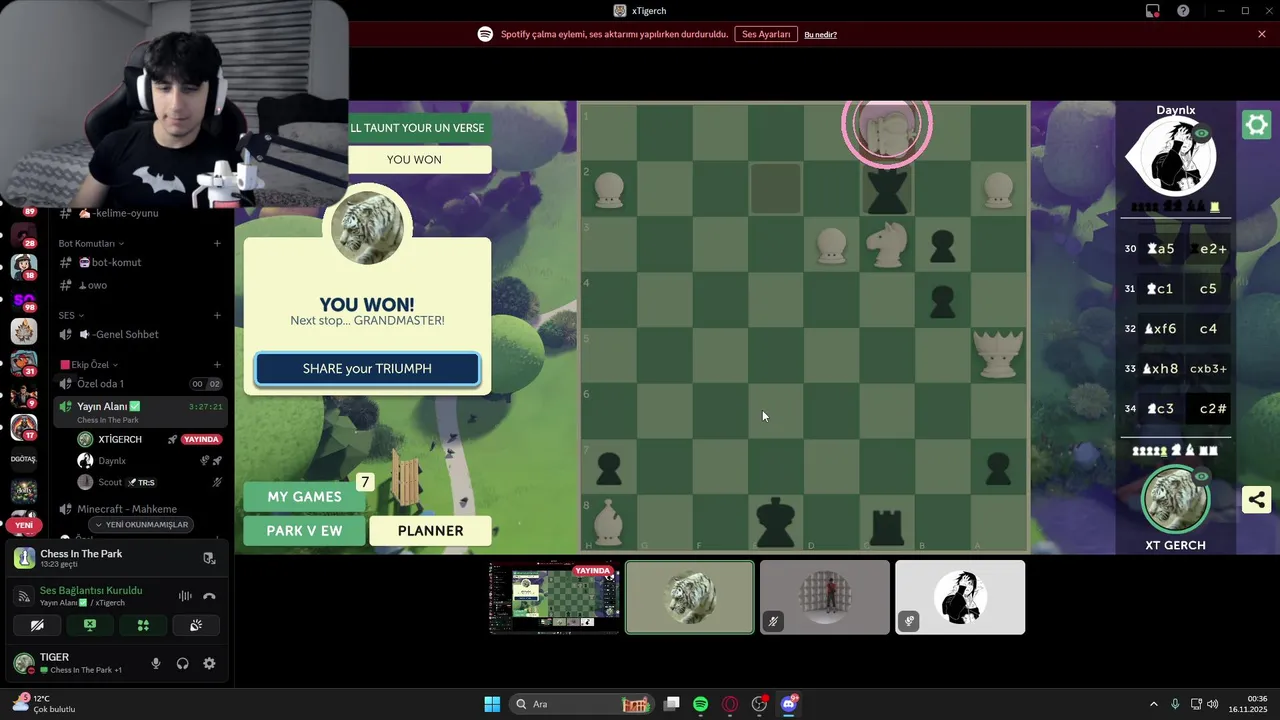The height and width of the screenshot is (720, 1280).
Task: Click XT GERCH player avatar
Action: coord(1176,500)
